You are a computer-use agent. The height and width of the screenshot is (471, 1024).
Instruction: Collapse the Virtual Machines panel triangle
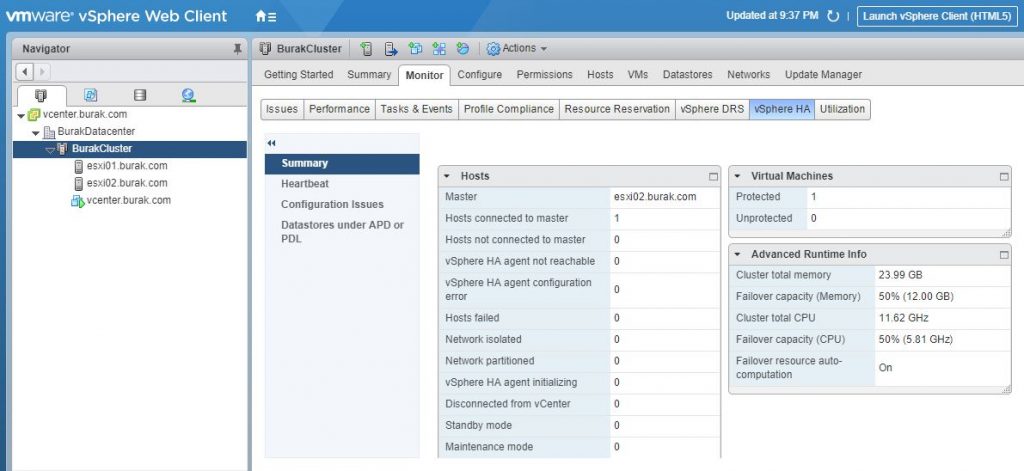point(737,176)
